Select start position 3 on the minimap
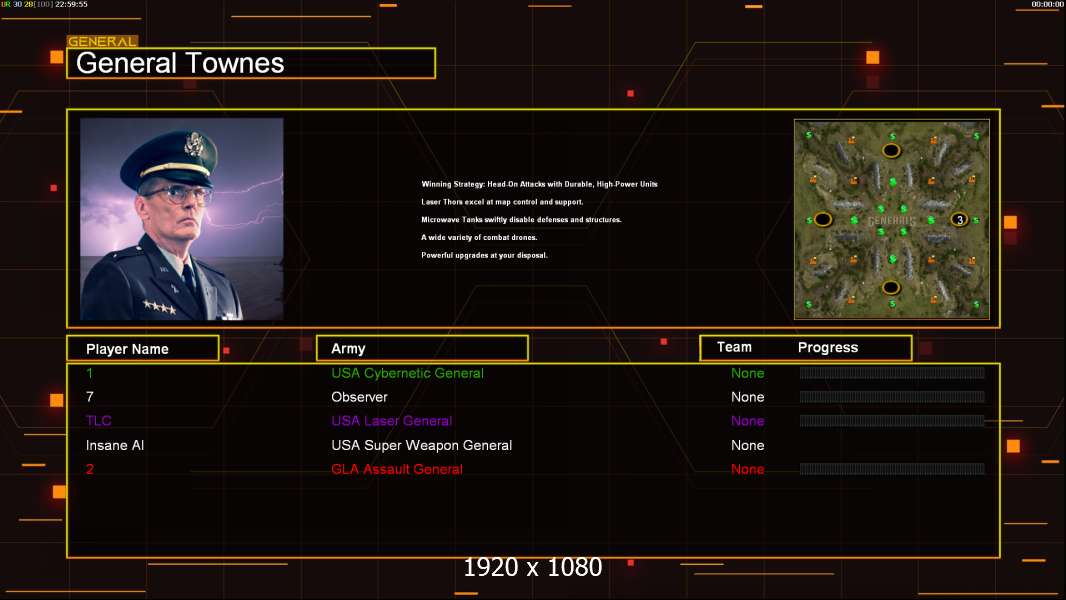The height and width of the screenshot is (600, 1066). pyautogui.click(x=959, y=220)
